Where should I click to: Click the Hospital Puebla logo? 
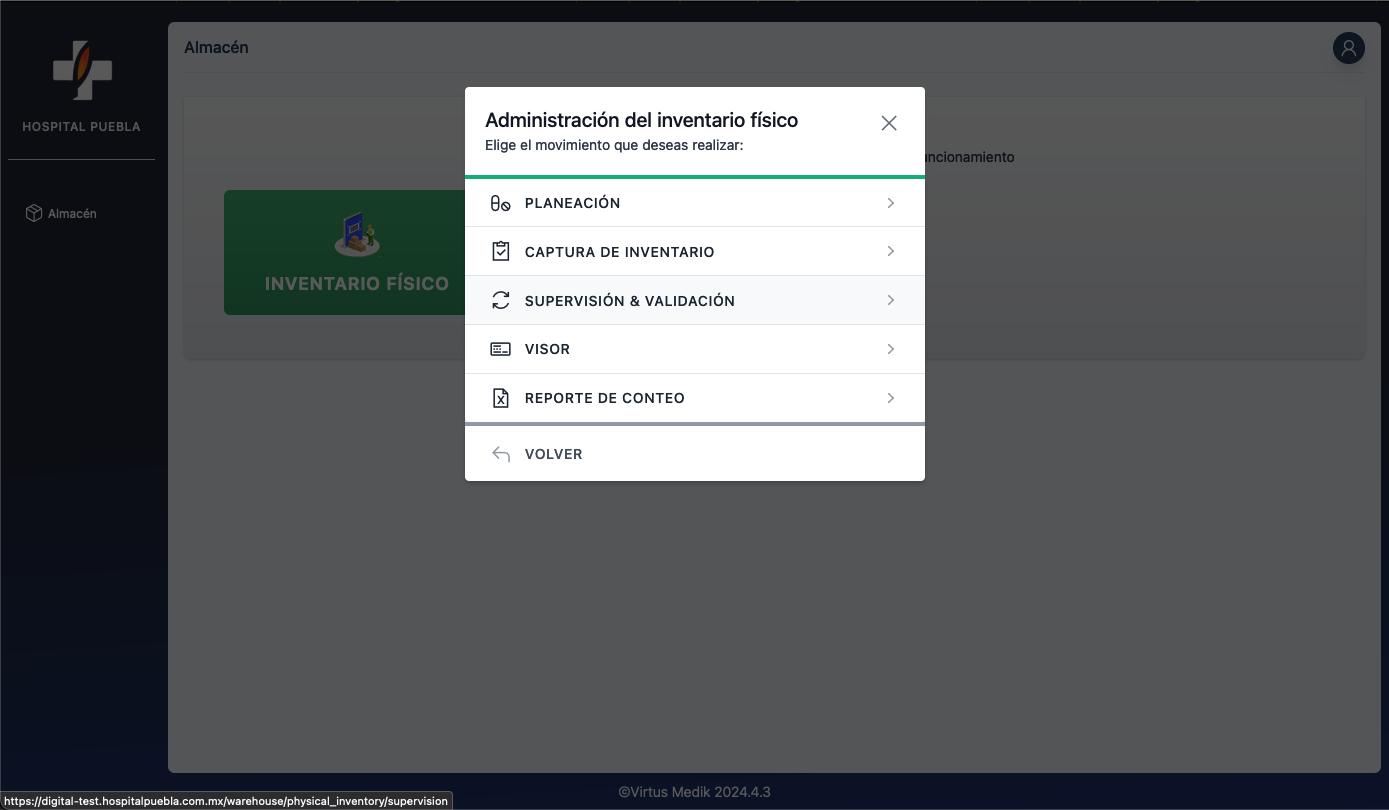pos(82,71)
